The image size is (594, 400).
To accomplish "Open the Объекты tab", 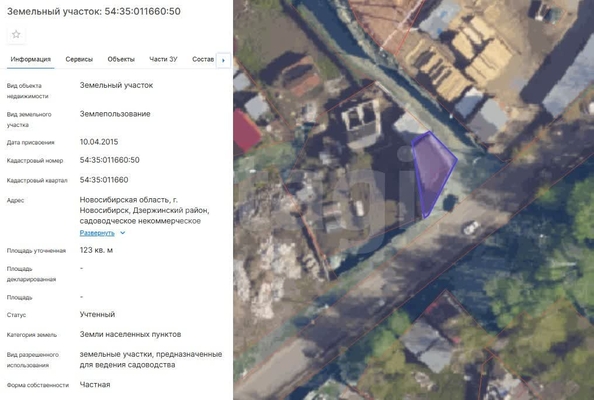I will click(121, 59).
